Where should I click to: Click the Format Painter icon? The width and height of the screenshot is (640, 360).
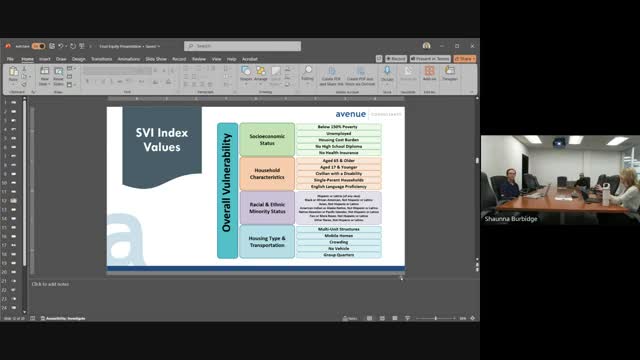(x=24, y=84)
